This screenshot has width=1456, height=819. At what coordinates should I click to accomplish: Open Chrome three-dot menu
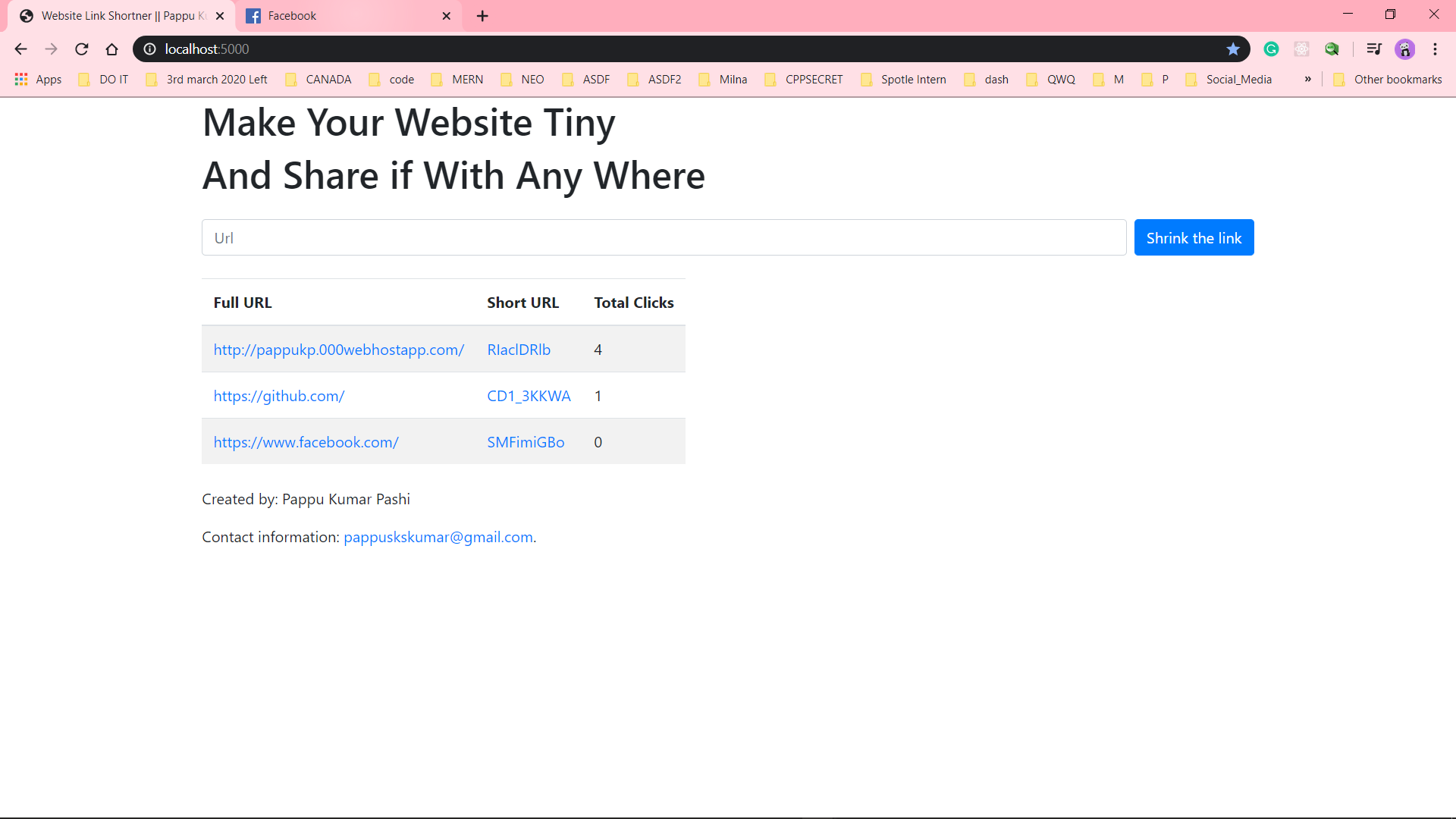1435,49
